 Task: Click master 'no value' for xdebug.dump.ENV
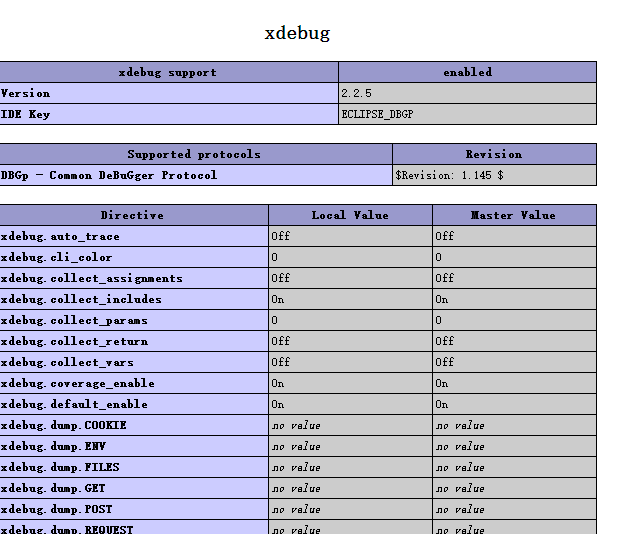(460, 447)
